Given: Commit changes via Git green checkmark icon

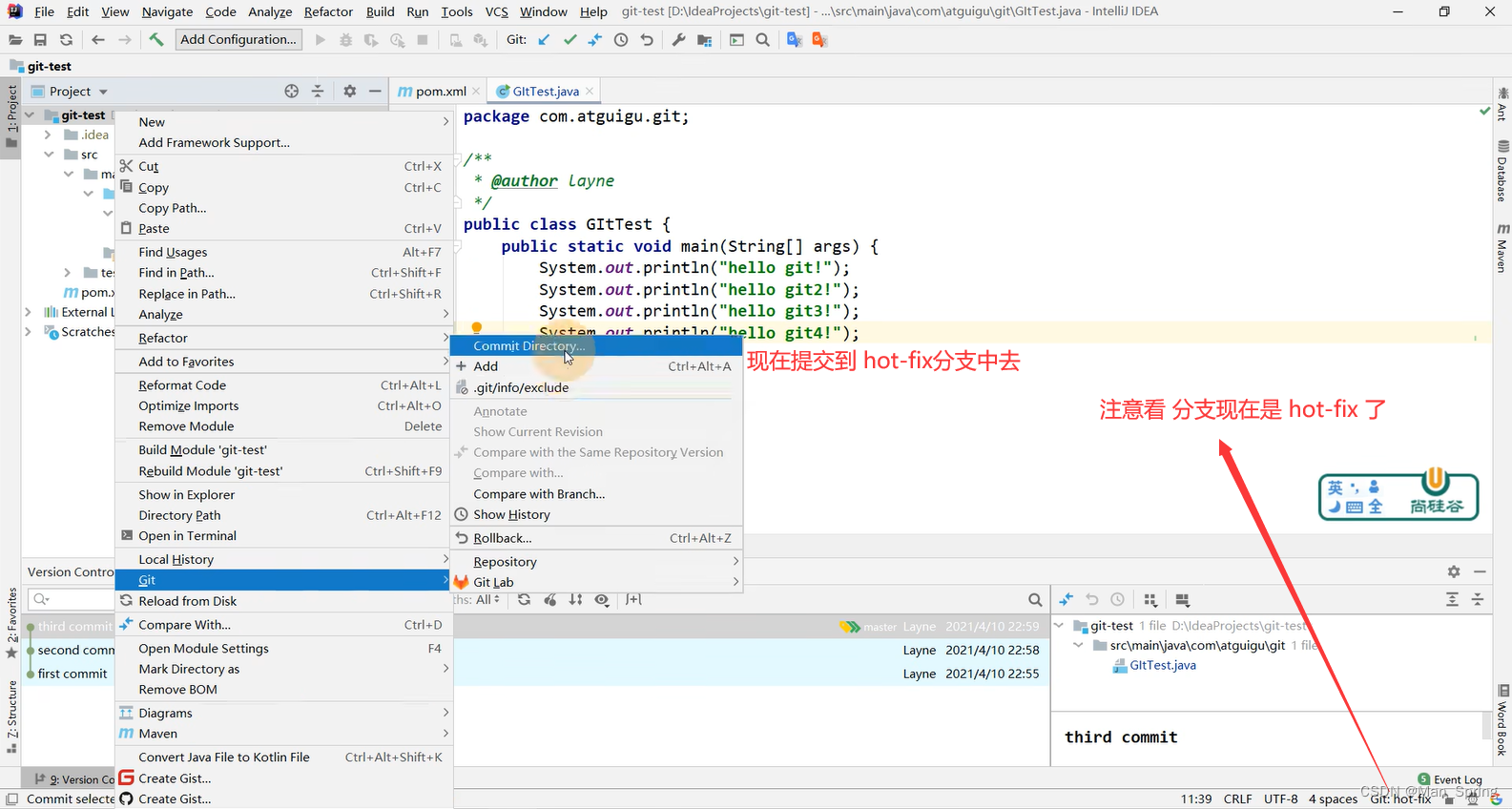Looking at the screenshot, I should (570, 40).
